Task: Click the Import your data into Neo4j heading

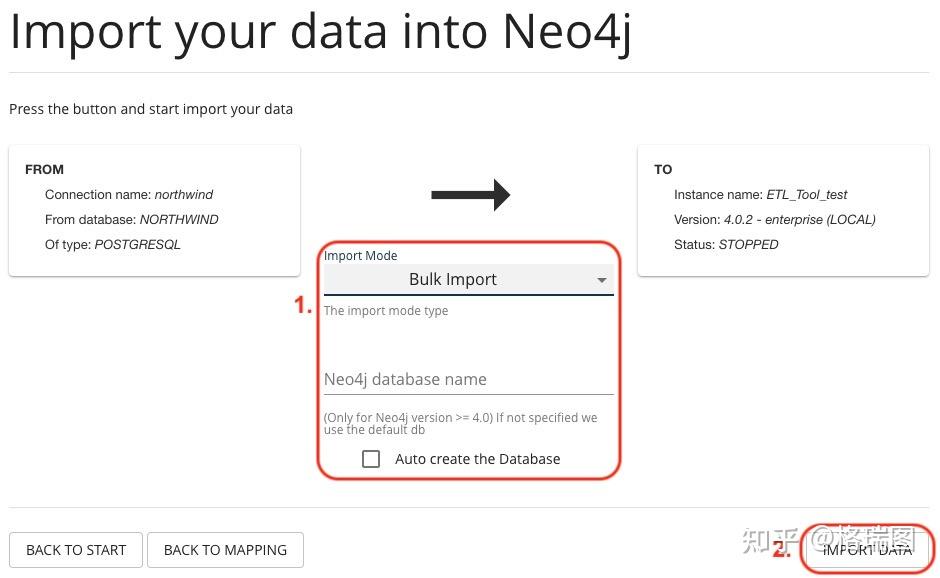Action: click(x=321, y=31)
